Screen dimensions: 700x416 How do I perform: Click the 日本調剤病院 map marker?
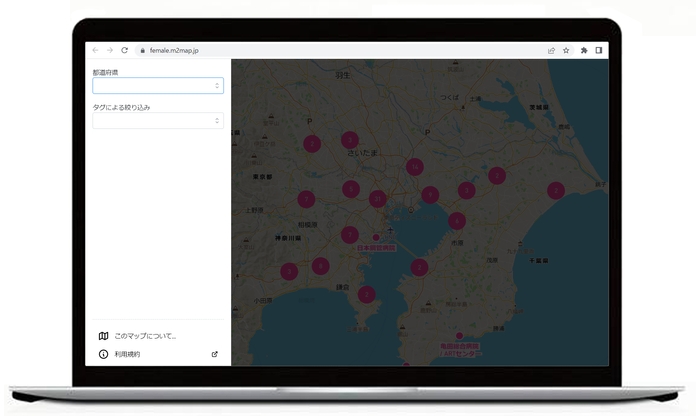click(x=376, y=238)
